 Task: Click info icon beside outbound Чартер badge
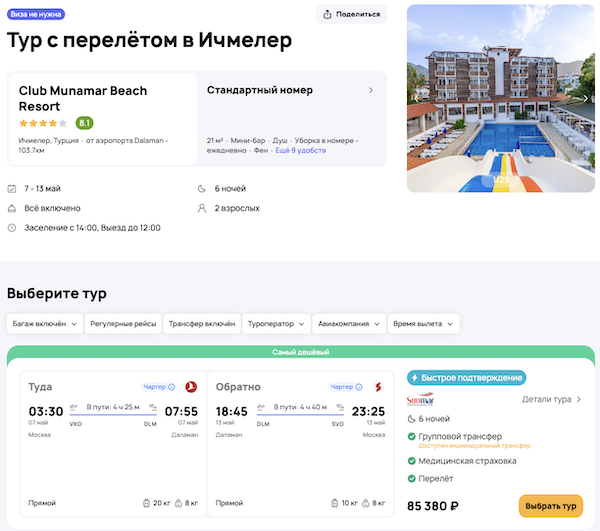(171, 387)
